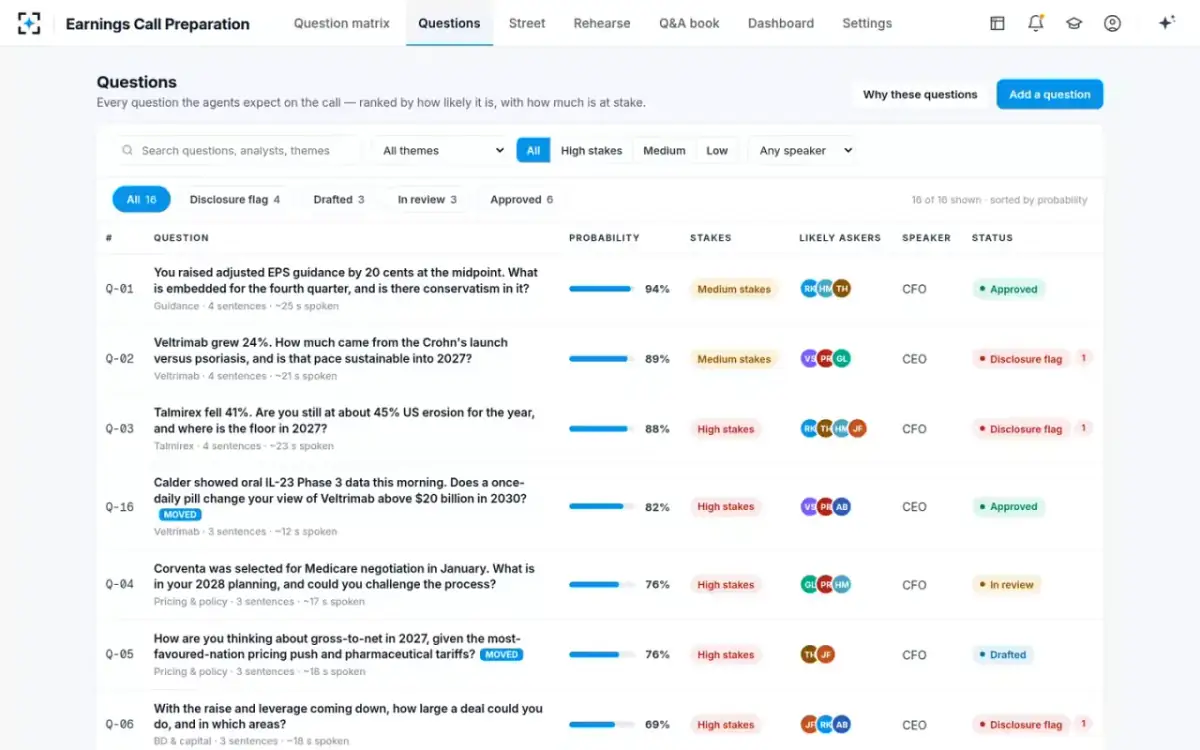Click the JF asker avatar on Q-03
Screen dimensions: 1200x750
pos(857,429)
